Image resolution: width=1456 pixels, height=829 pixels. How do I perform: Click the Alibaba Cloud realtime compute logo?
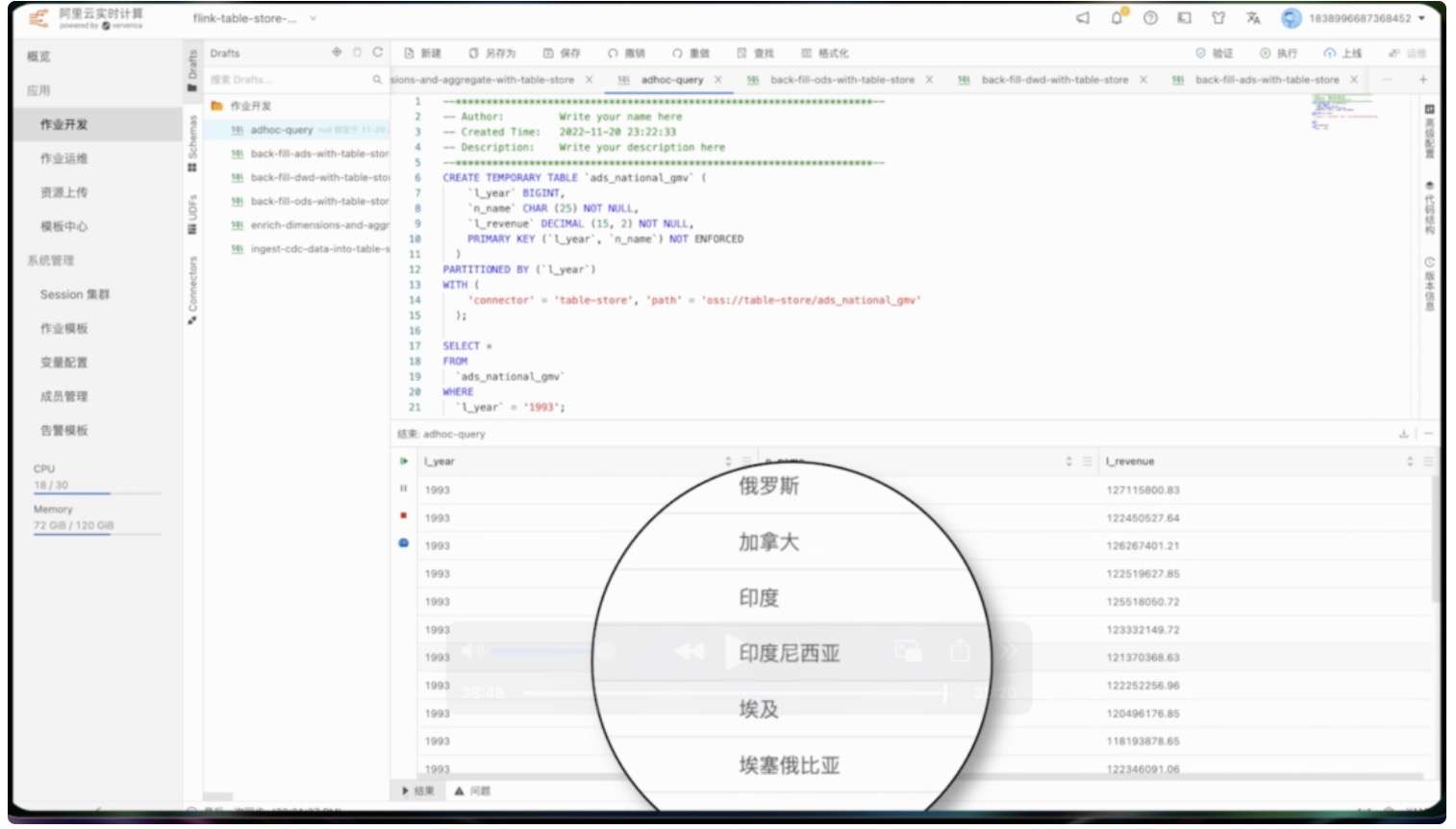[x=86, y=18]
